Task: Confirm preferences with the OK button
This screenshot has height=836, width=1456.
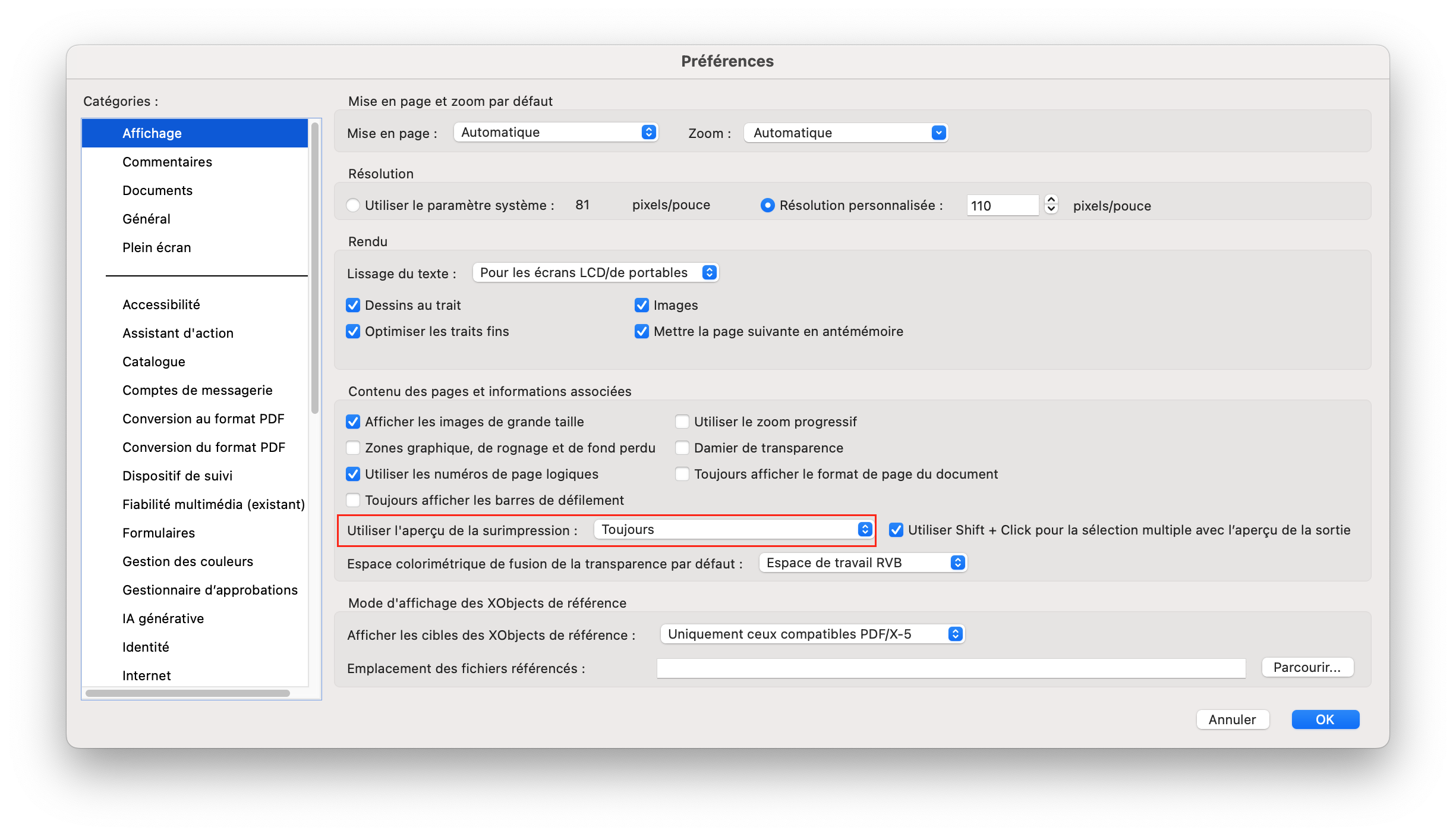Action: (1325, 719)
